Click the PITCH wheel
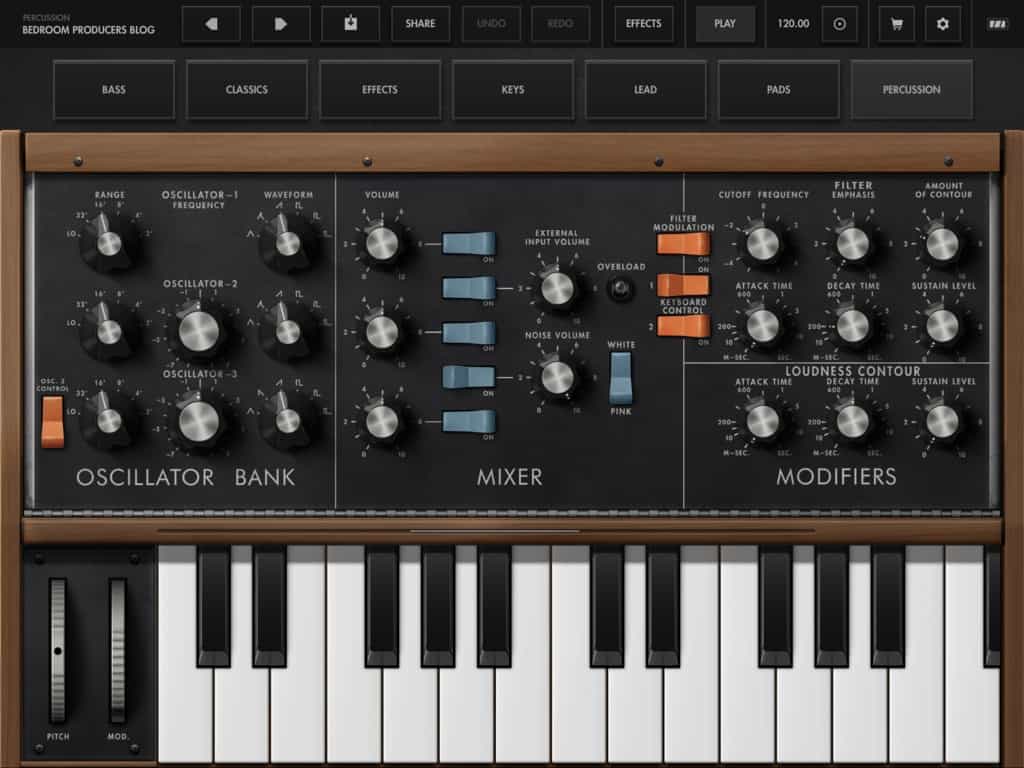Viewport: 1024px width, 768px height. click(58, 650)
